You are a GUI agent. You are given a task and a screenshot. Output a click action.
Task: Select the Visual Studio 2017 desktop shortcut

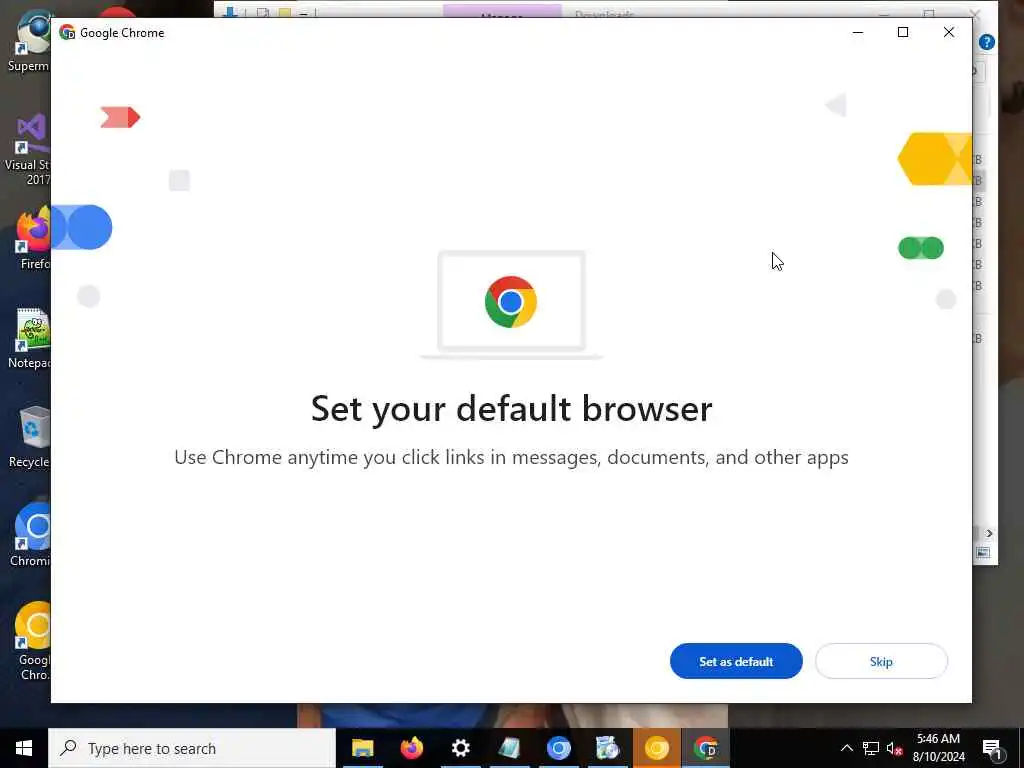coord(29,150)
